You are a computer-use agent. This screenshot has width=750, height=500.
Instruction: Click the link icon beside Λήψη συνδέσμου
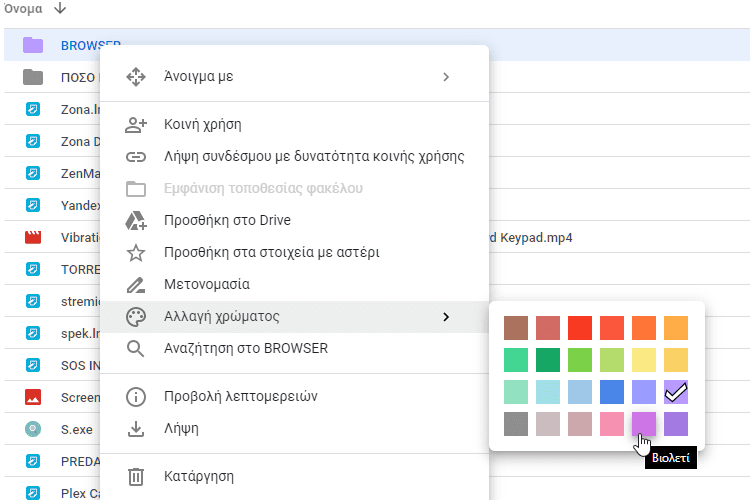135,157
